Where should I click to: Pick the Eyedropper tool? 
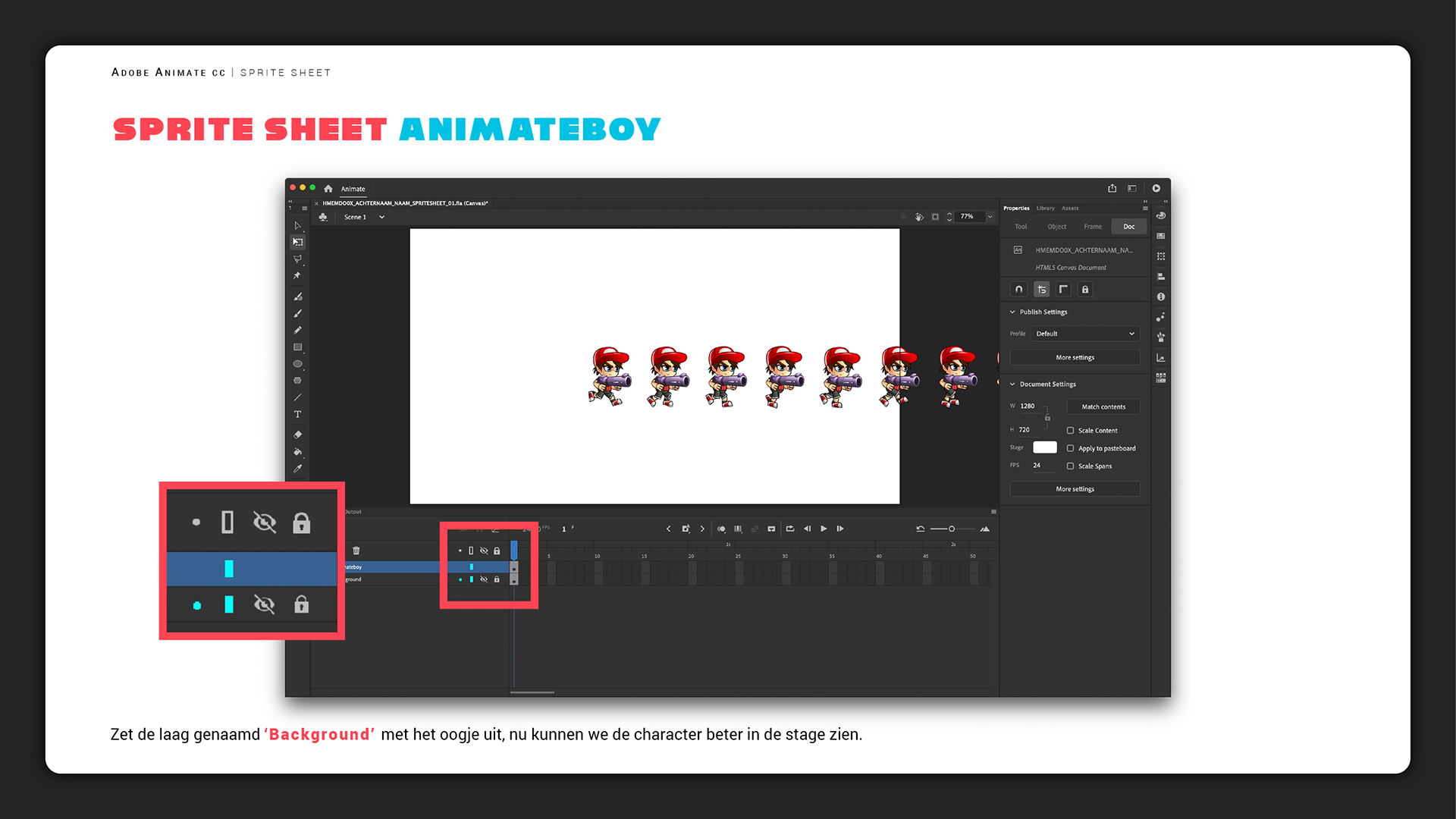(298, 469)
